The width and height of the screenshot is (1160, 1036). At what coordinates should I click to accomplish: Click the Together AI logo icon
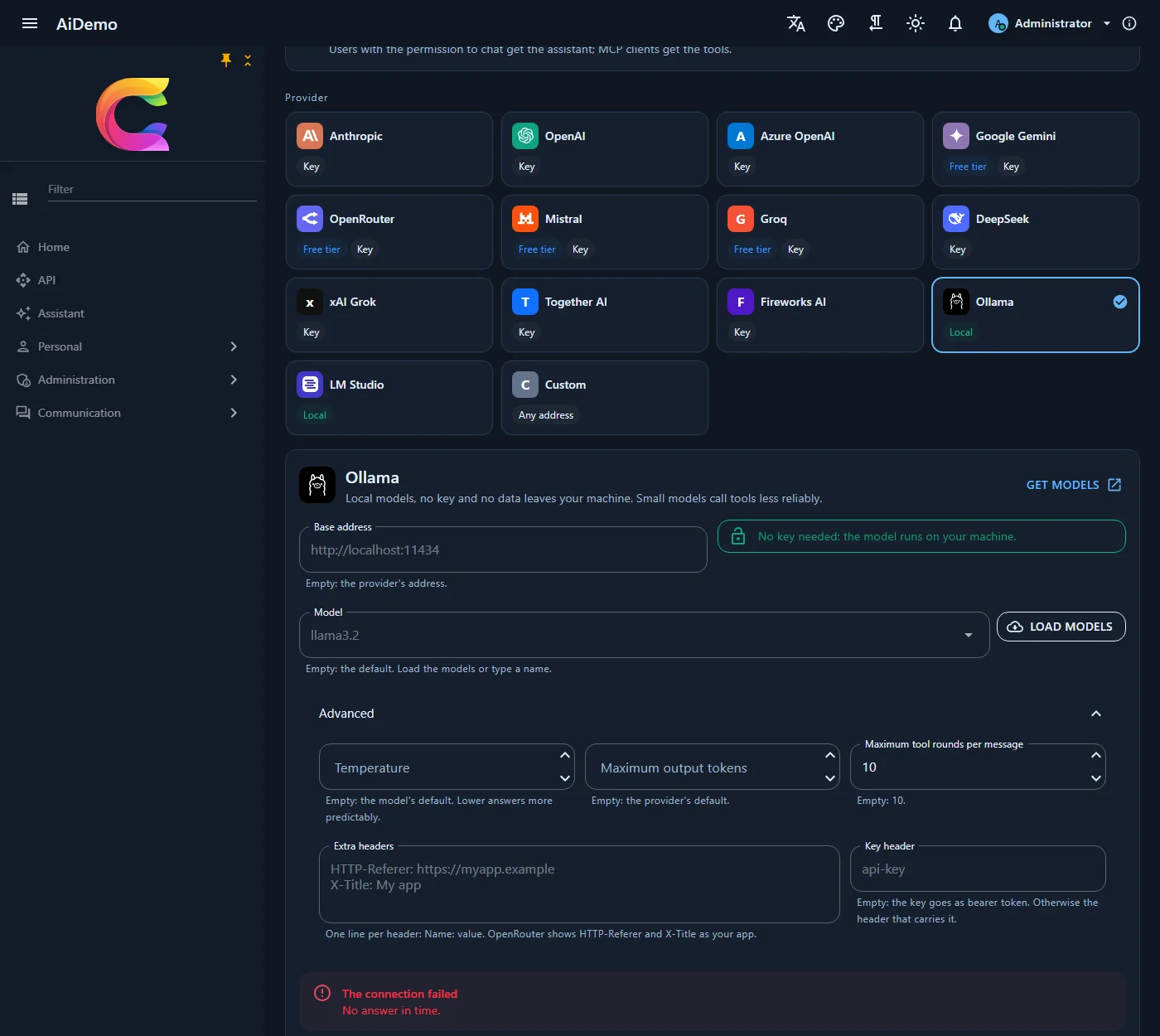525,302
